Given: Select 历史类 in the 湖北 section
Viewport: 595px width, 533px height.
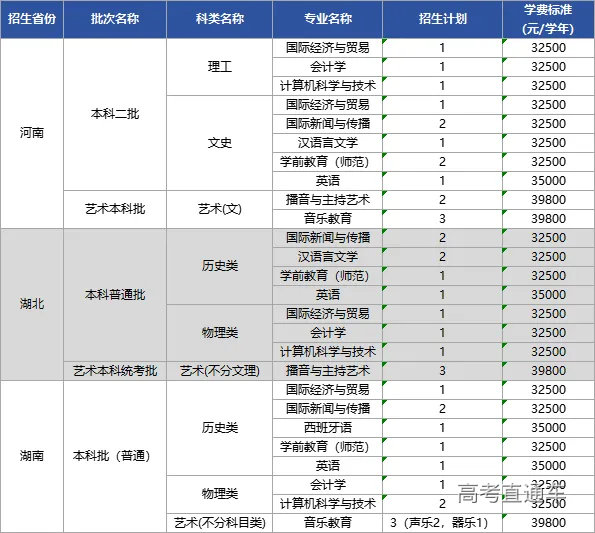Looking at the screenshot, I should (x=219, y=266).
